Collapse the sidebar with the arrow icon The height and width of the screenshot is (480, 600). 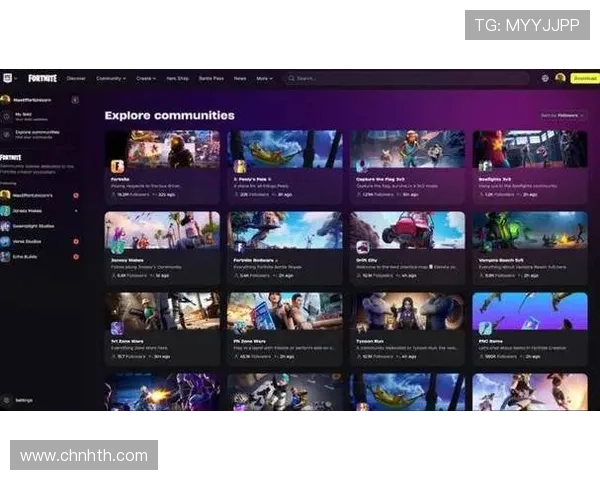[75, 100]
